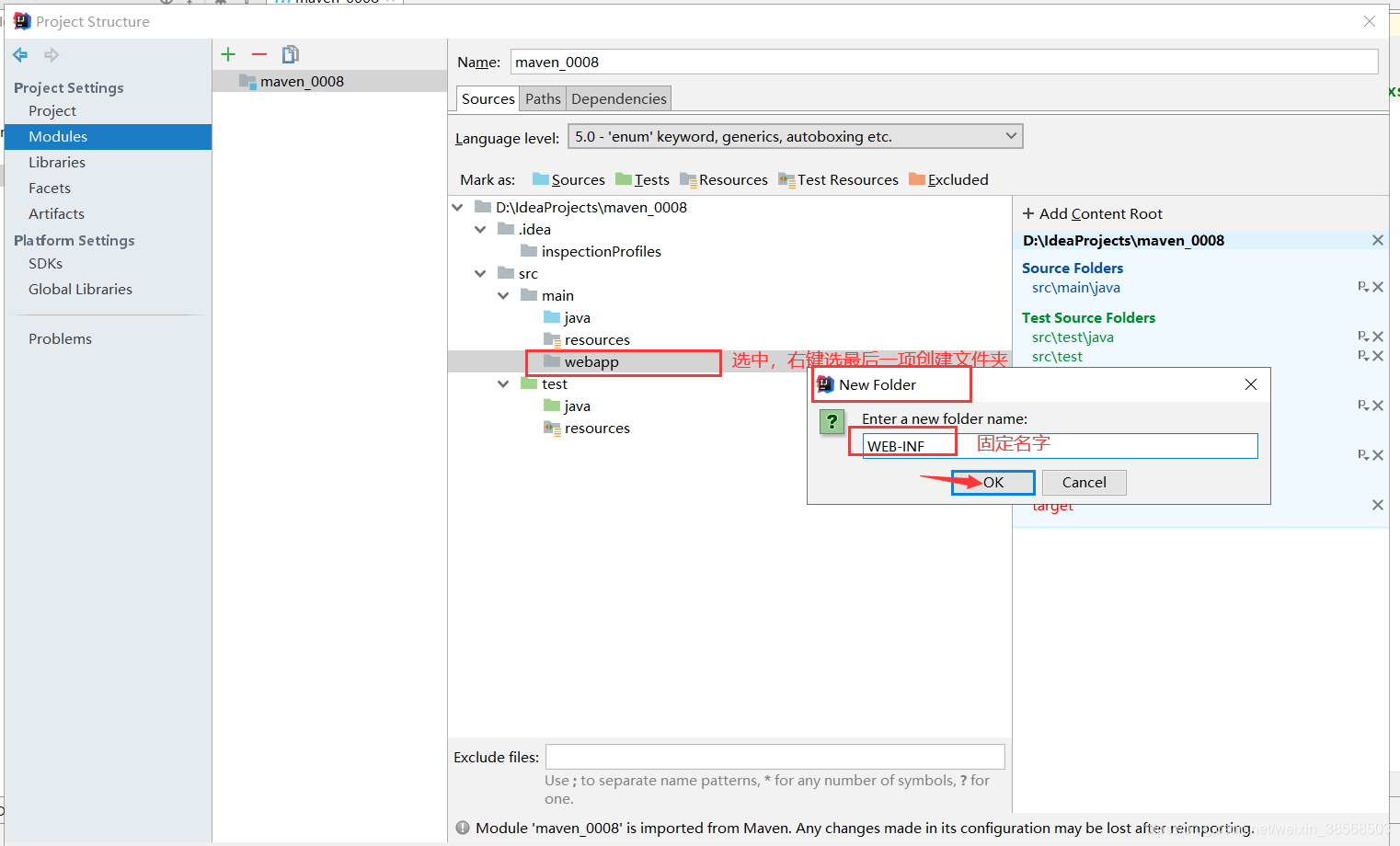Viewport: 1400px width, 846px height.
Task: Open SDKs platform settings
Action: point(45,263)
